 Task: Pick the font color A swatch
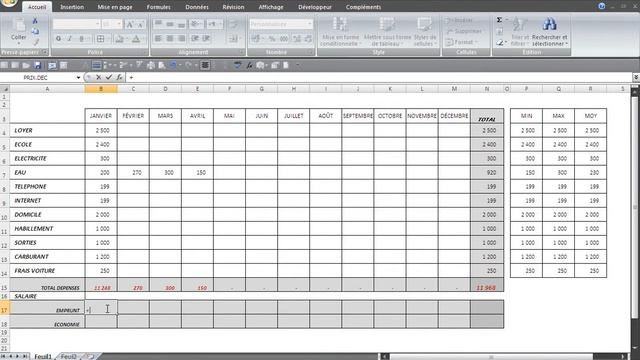[136, 39]
